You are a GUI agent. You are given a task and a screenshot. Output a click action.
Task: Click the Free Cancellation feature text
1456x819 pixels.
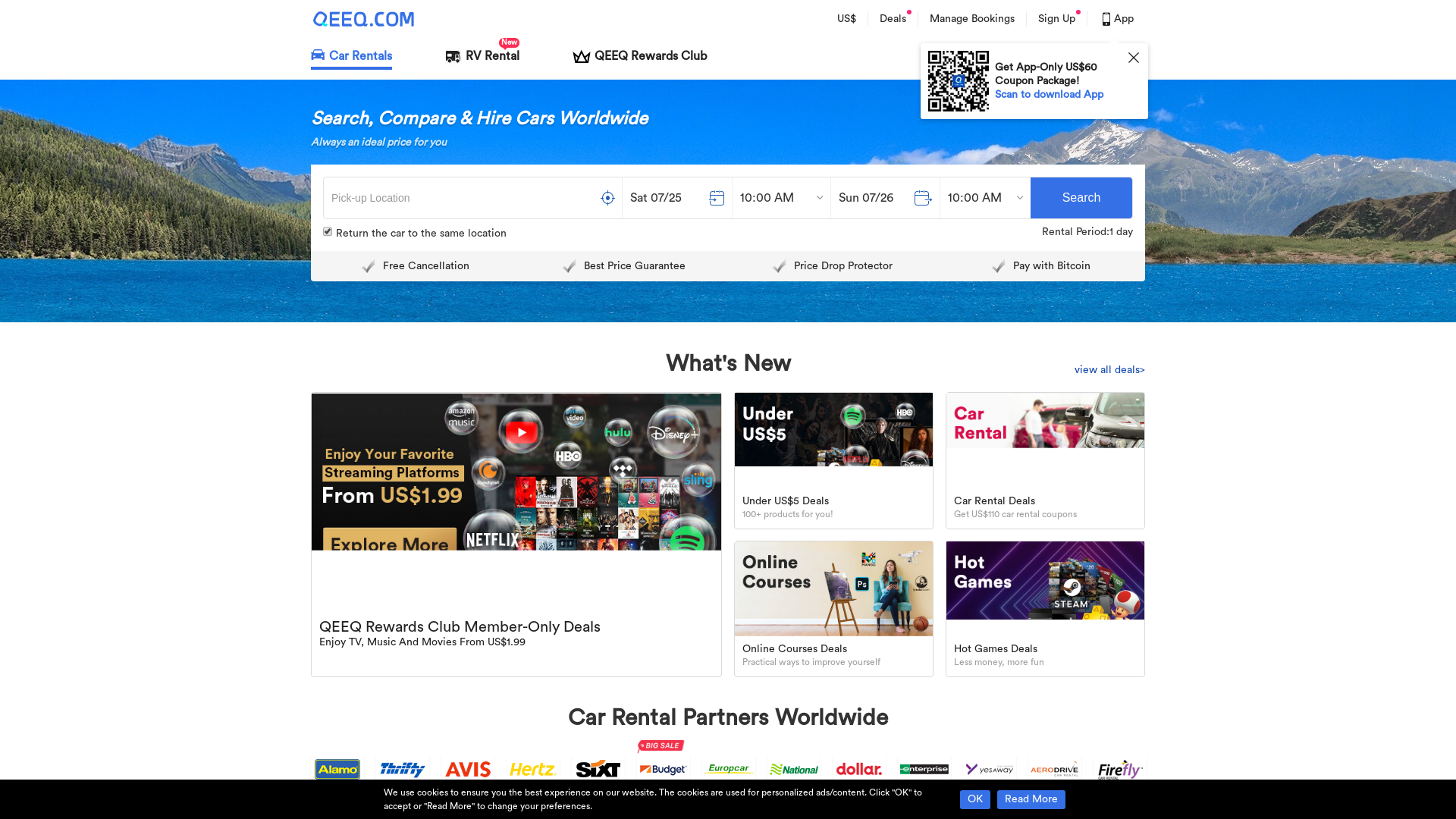426,266
